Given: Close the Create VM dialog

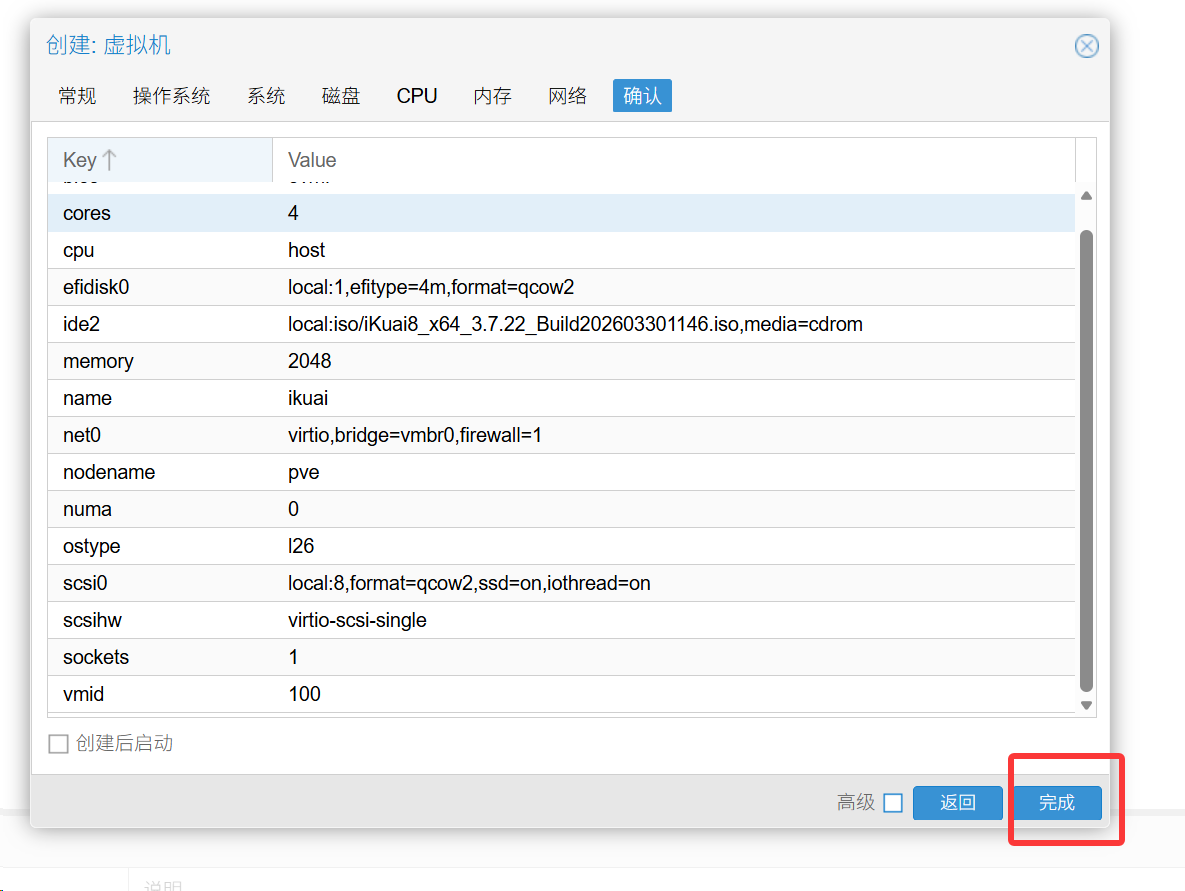Looking at the screenshot, I should [1086, 46].
